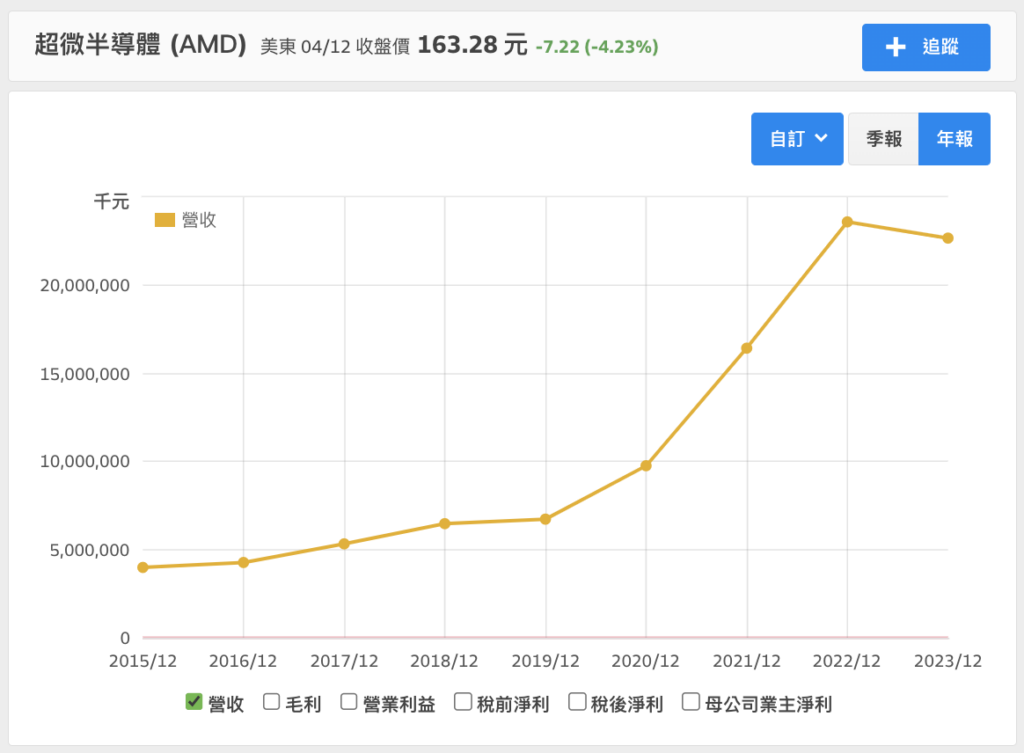Screen dimensions: 1024x753
Task: Click the -7.22 (-4.23%) price change
Action: click(597, 47)
